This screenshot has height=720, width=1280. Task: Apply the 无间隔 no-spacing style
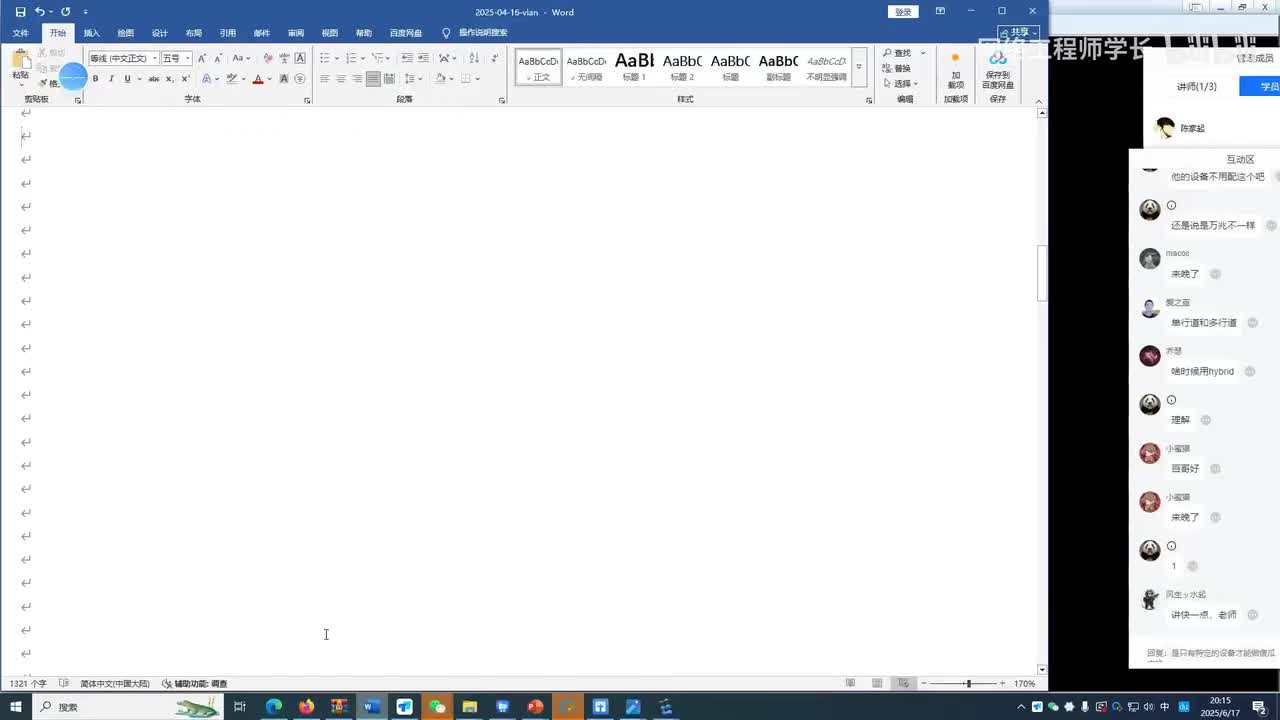coord(586,67)
